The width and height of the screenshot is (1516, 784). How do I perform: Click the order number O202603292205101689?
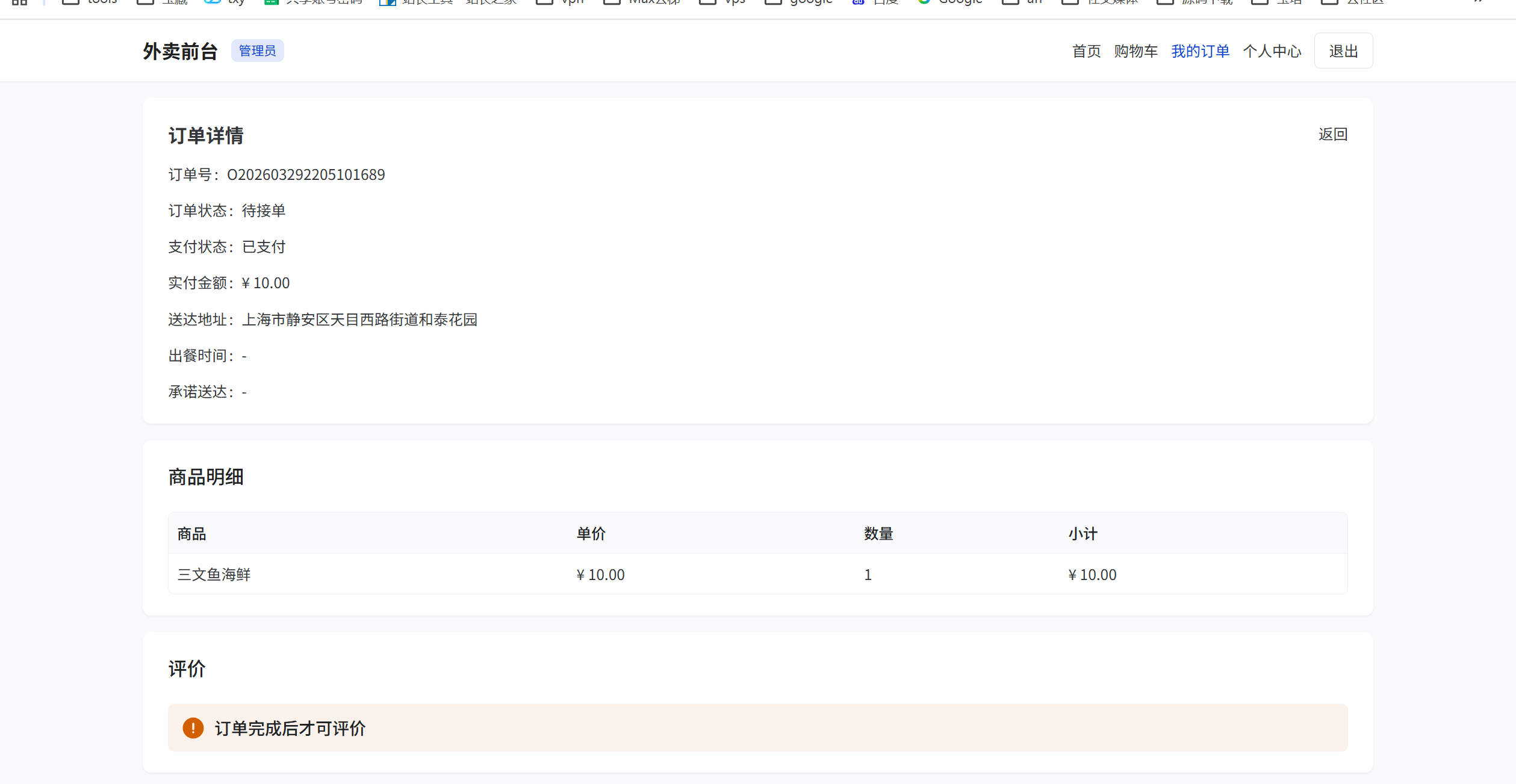point(306,174)
